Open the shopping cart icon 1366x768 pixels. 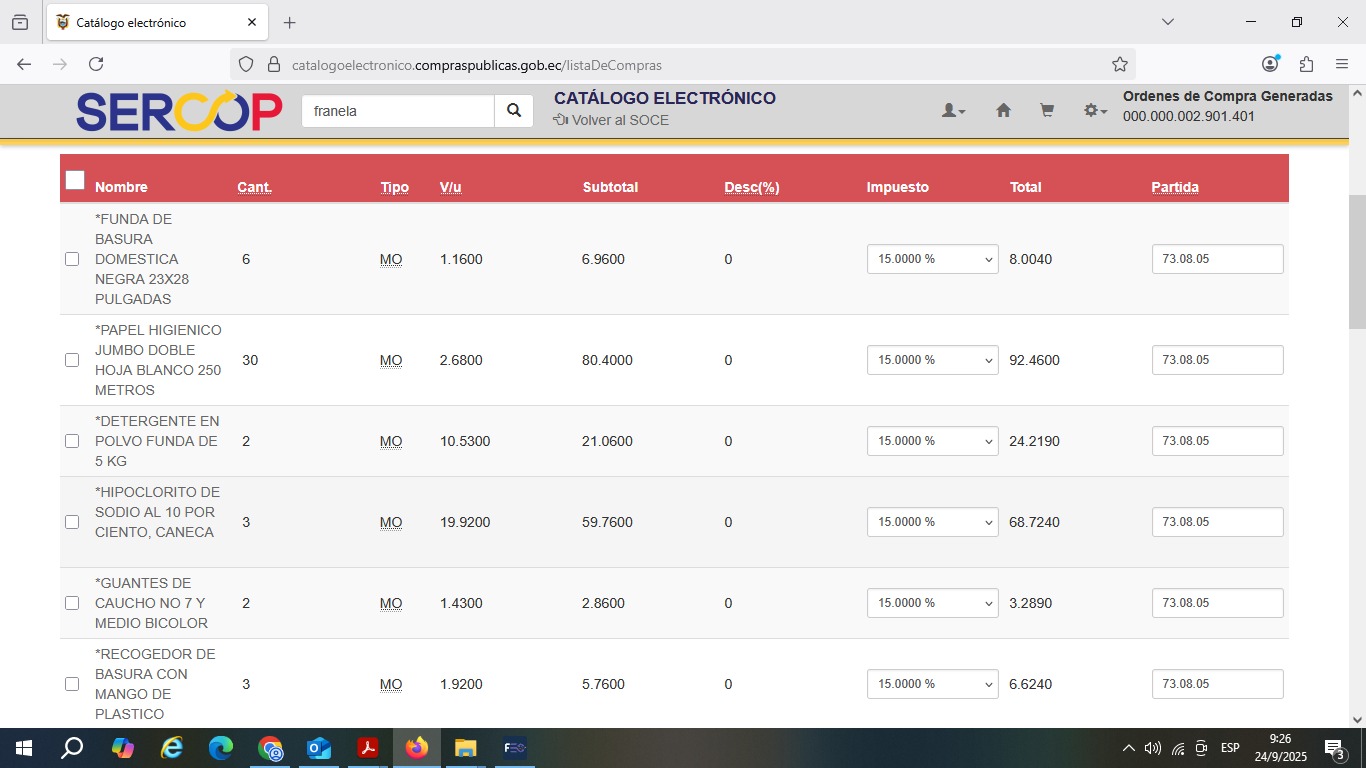(x=1047, y=111)
